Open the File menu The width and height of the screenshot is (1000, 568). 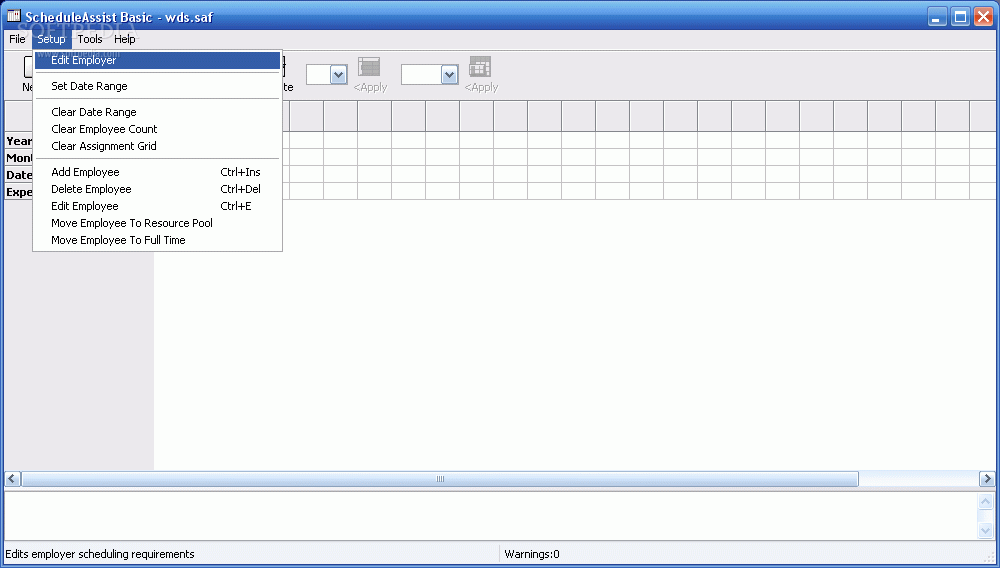[17, 39]
